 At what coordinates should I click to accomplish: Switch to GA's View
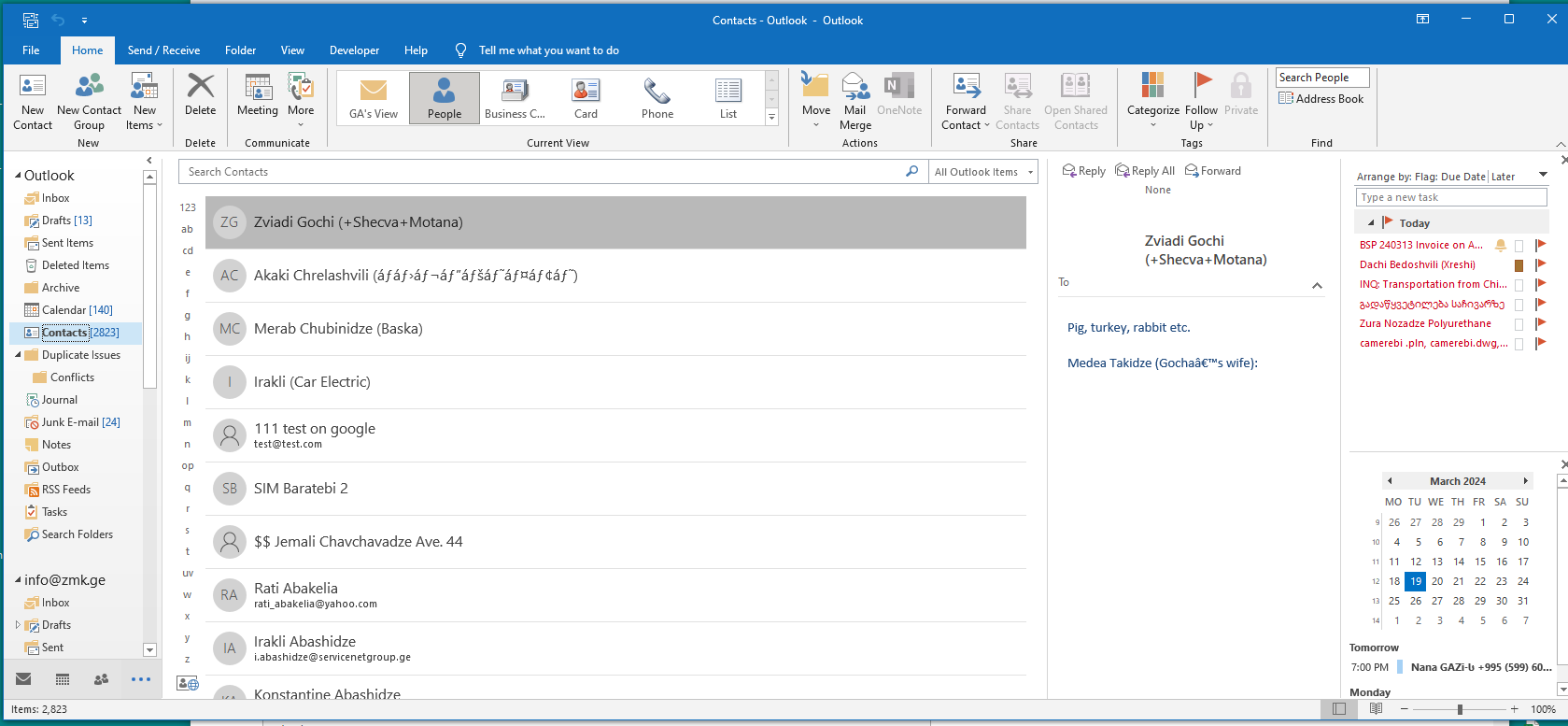(374, 98)
